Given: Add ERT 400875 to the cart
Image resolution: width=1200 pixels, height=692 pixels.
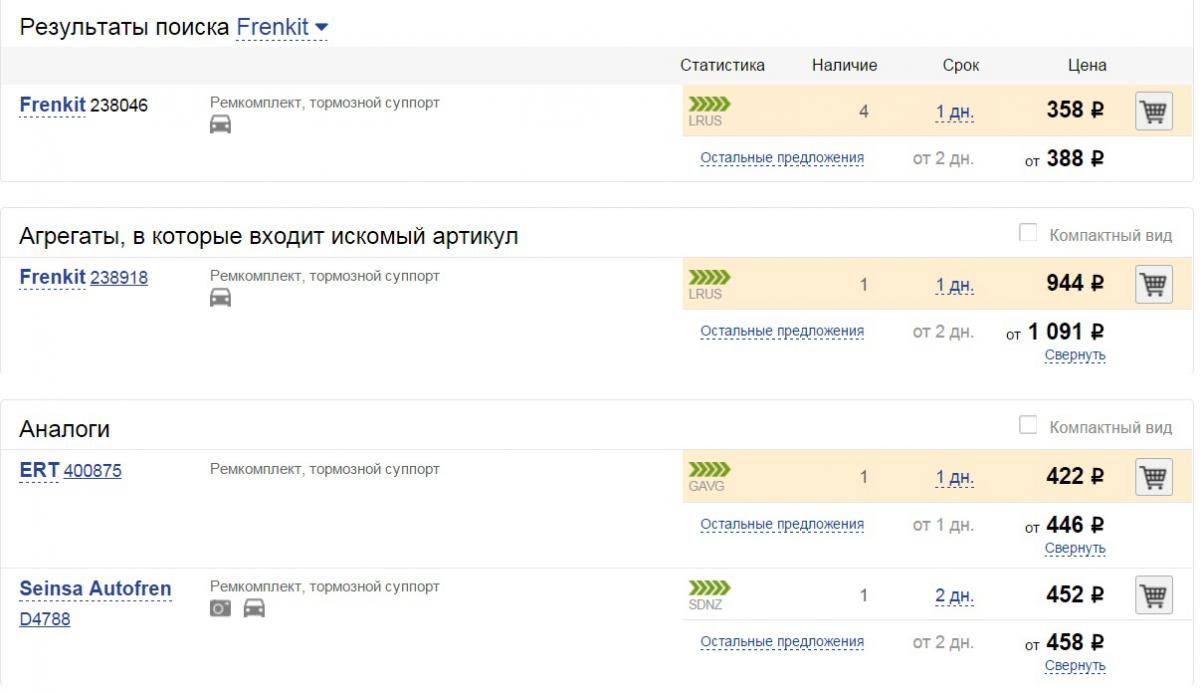Looking at the screenshot, I should click(x=1154, y=477).
